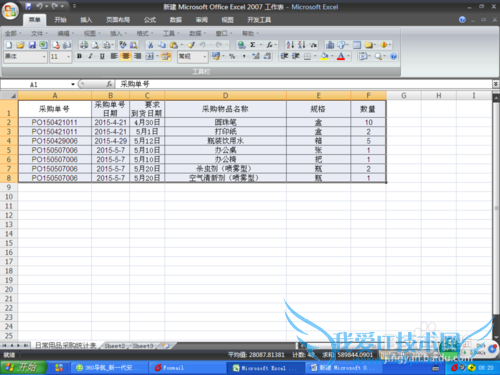500x375 pixels.
Task: Insert a chart using the column chart icon
Action: [x=330, y=45]
